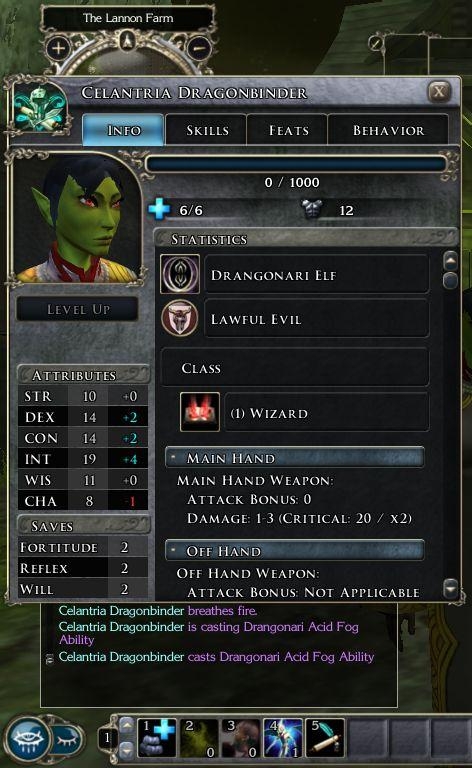Toggle the chat log options icon

[49, 659]
